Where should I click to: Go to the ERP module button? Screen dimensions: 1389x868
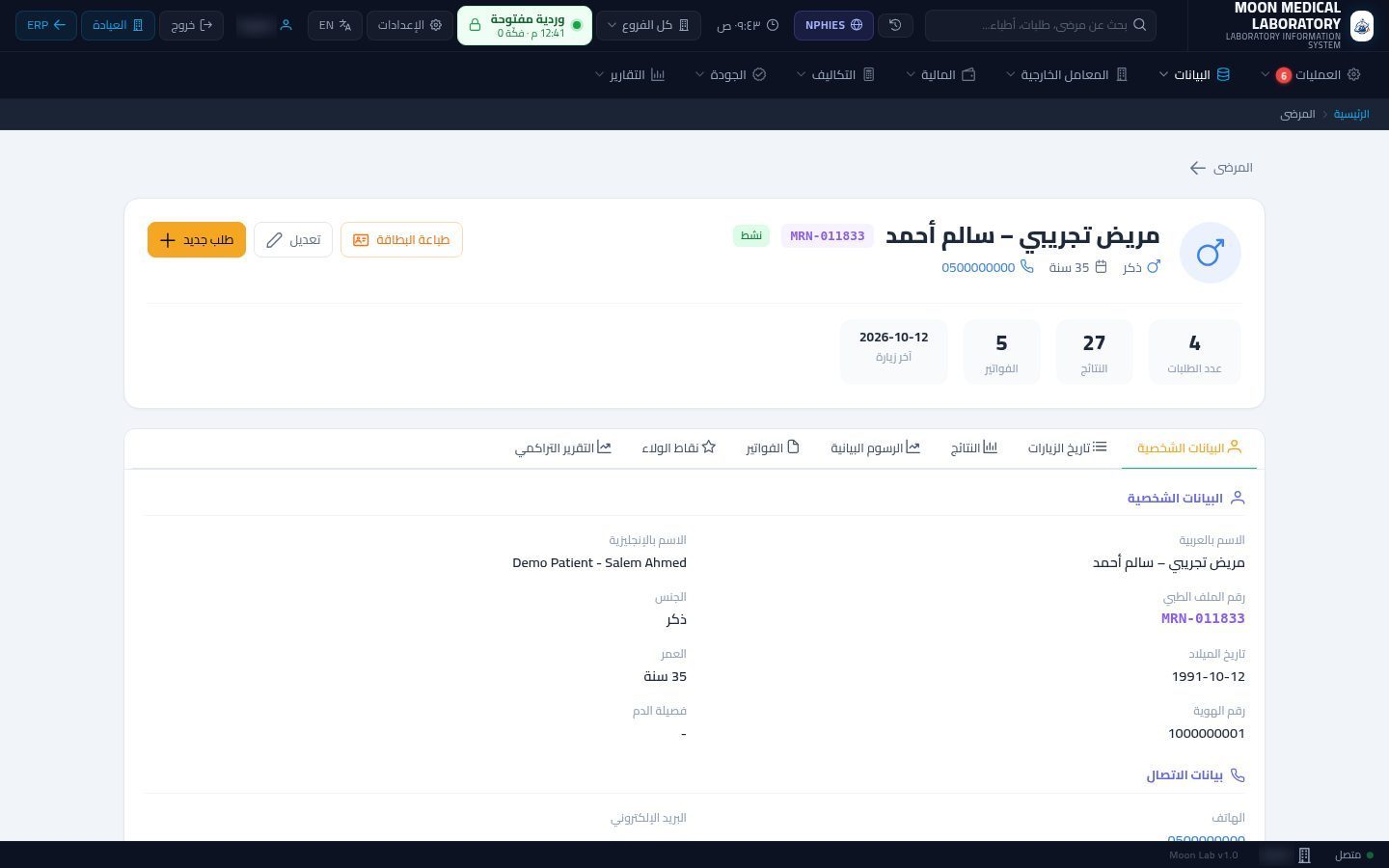[46, 25]
